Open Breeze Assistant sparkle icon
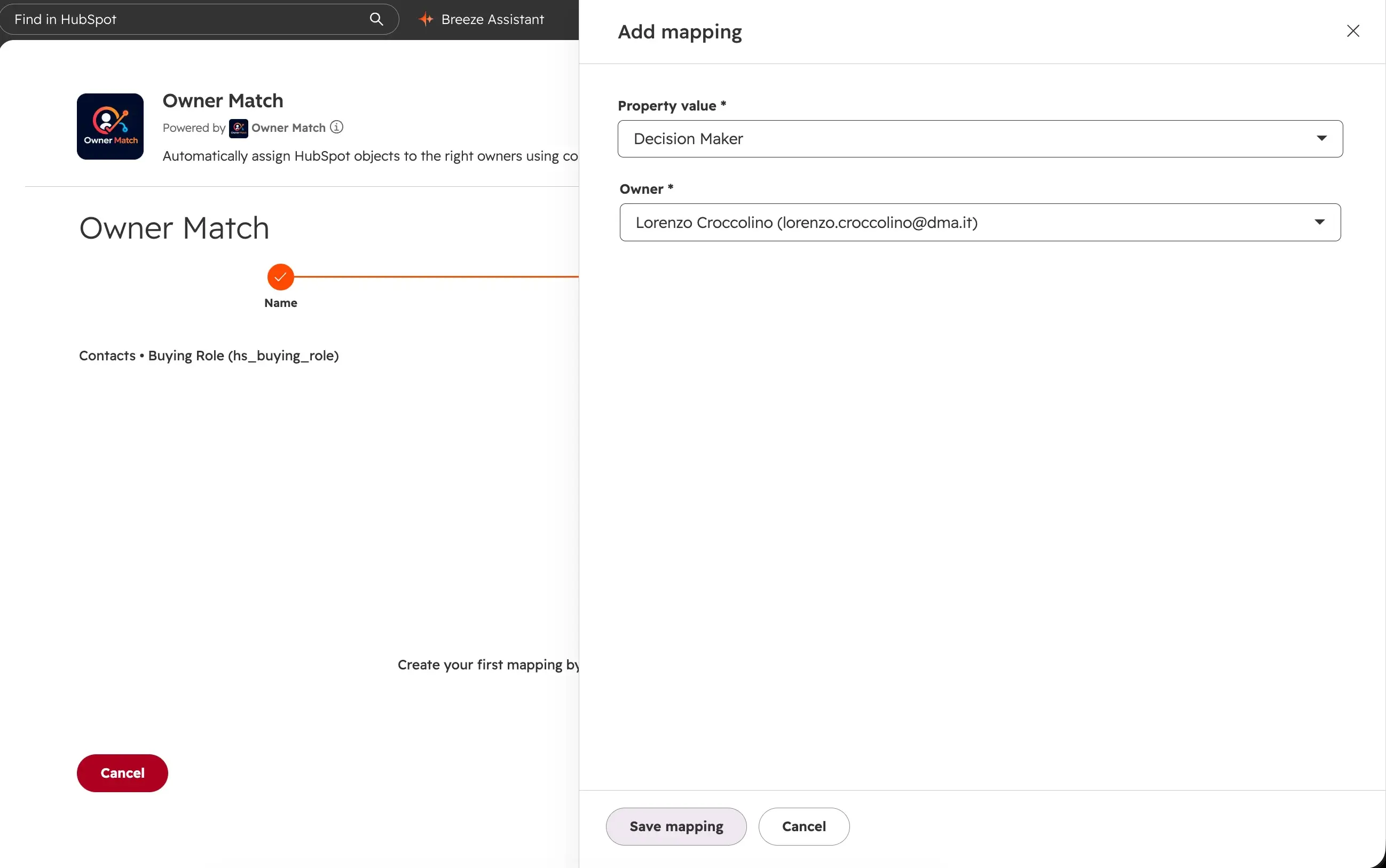The height and width of the screenshot is (868, 1386). [x=426, y=19]
